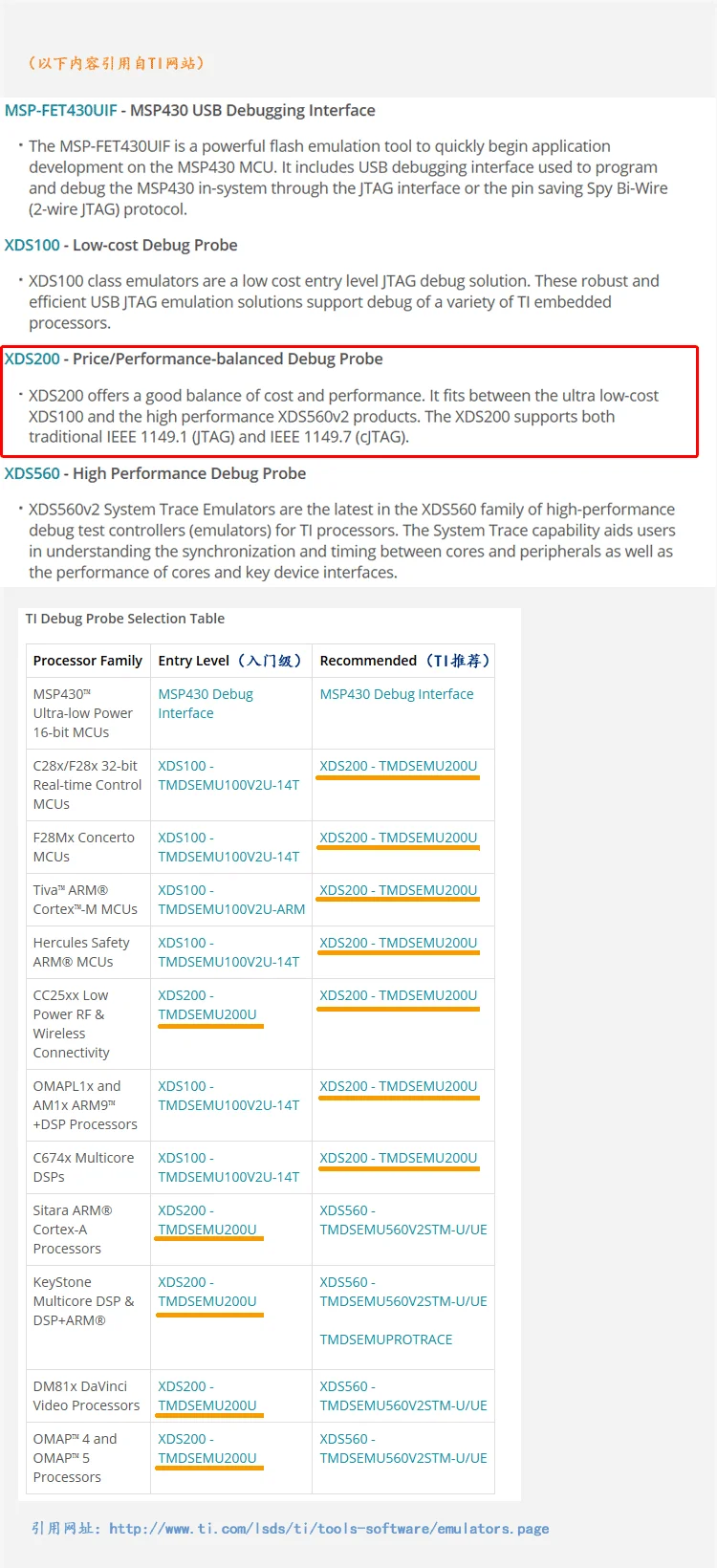717x1568 pixels.
Task: Select XDS200 link for F28Mx Concerto MCUs
Action: click(x=399, y=838)
